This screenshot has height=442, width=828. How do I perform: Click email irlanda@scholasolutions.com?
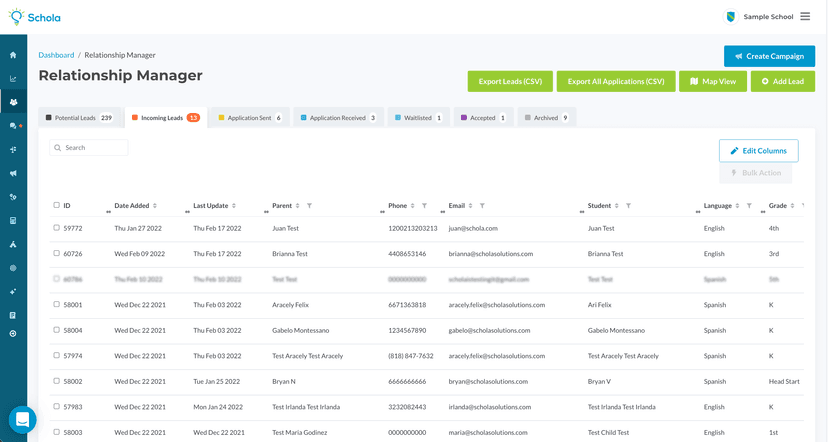490,407
